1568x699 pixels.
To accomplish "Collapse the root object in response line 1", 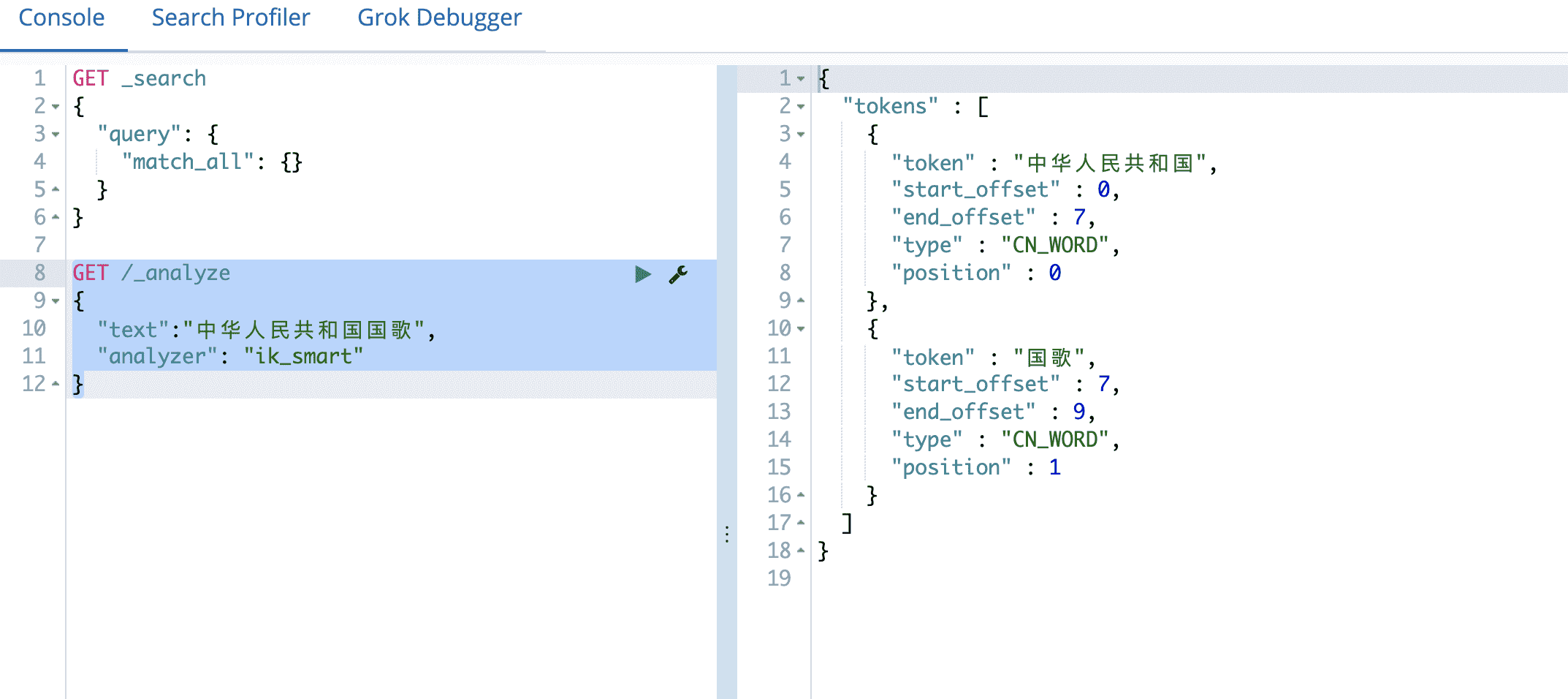I will [x=801, y=79].
